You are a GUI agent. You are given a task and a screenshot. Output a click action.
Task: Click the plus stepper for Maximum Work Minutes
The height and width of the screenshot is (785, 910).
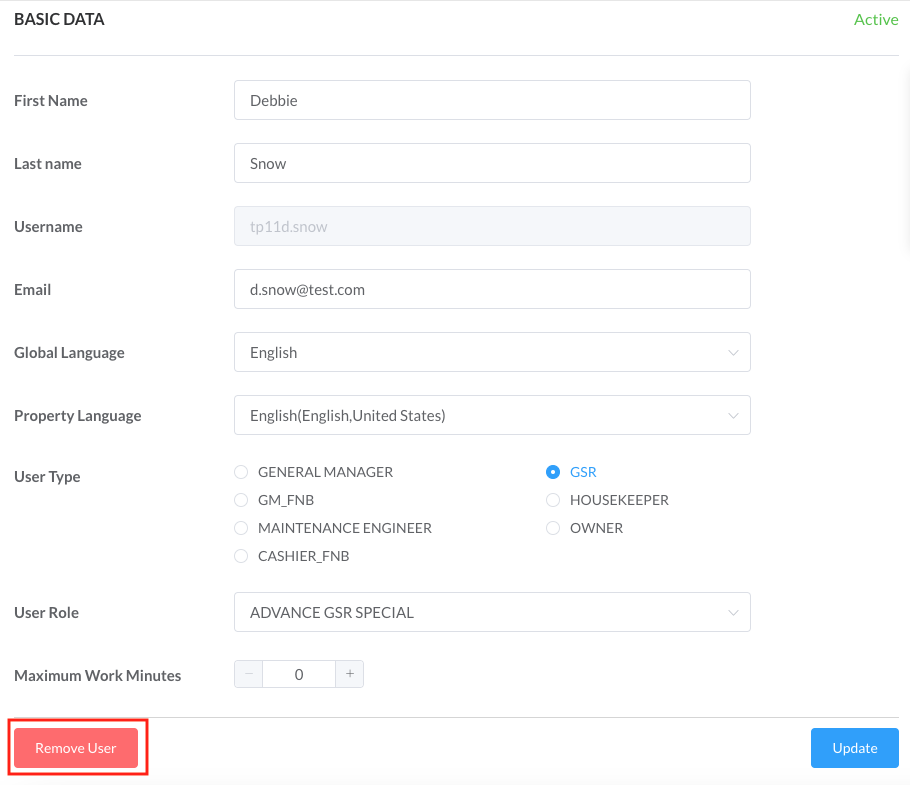coord(349,673)
